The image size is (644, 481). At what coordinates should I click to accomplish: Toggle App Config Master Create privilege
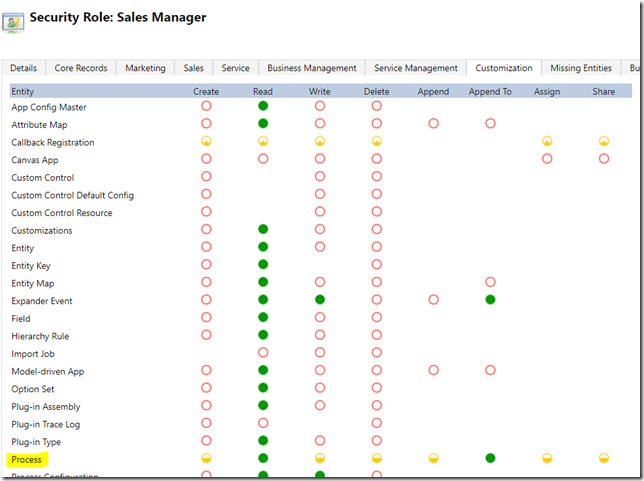[x=206, y=106]
